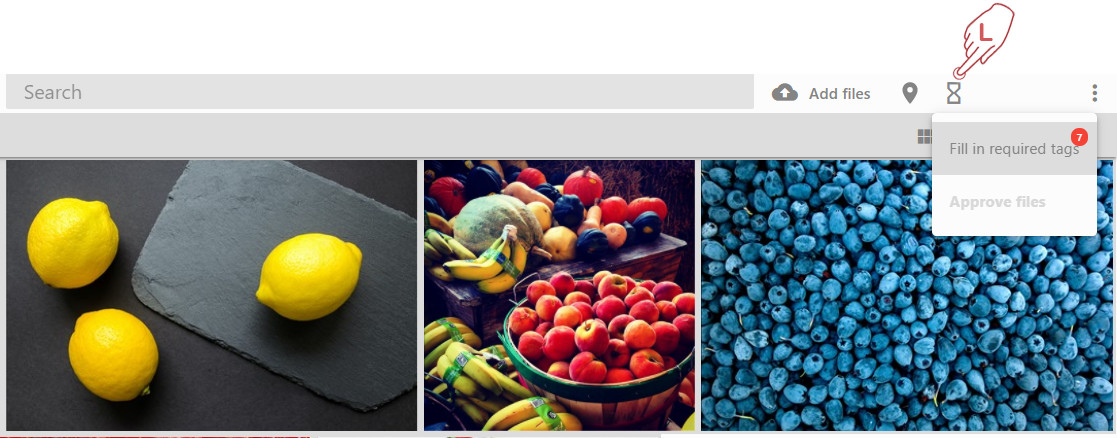Click the cloud upload icon
This screenshot has height=438, width=1117.
pyautogui.click(x=784, y=93)
